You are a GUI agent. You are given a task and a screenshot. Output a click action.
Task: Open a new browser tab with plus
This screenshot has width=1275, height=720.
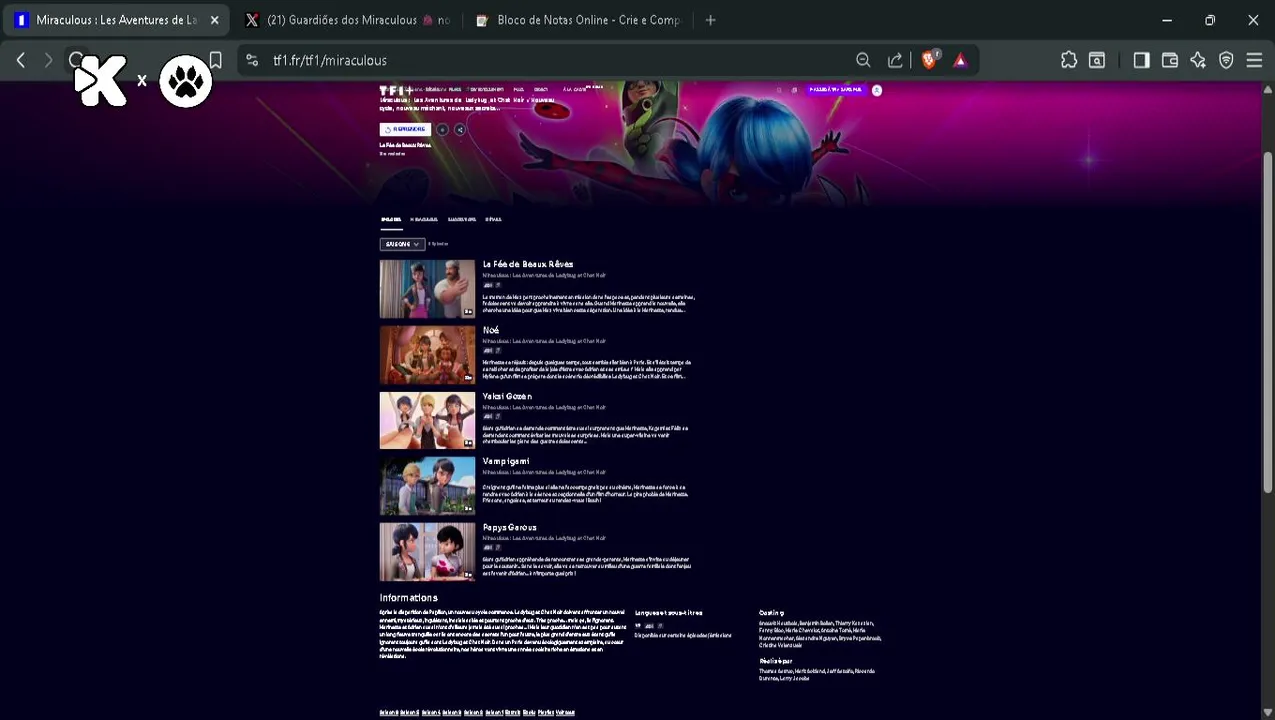click(710, 20)
